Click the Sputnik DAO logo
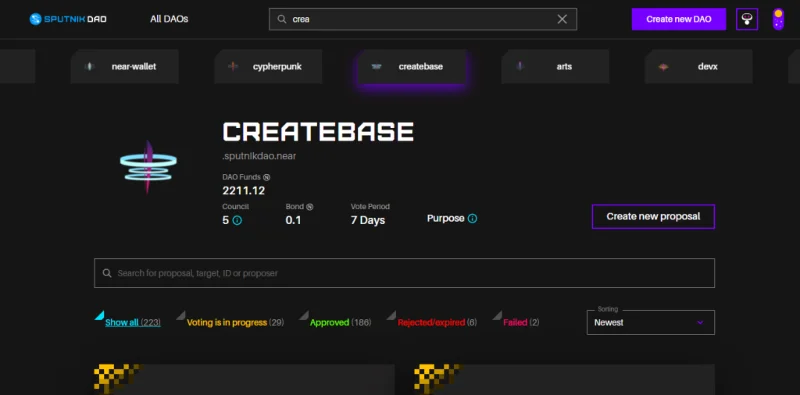The image size is (800, 395). pyautogui.click(x=68, y=19)
